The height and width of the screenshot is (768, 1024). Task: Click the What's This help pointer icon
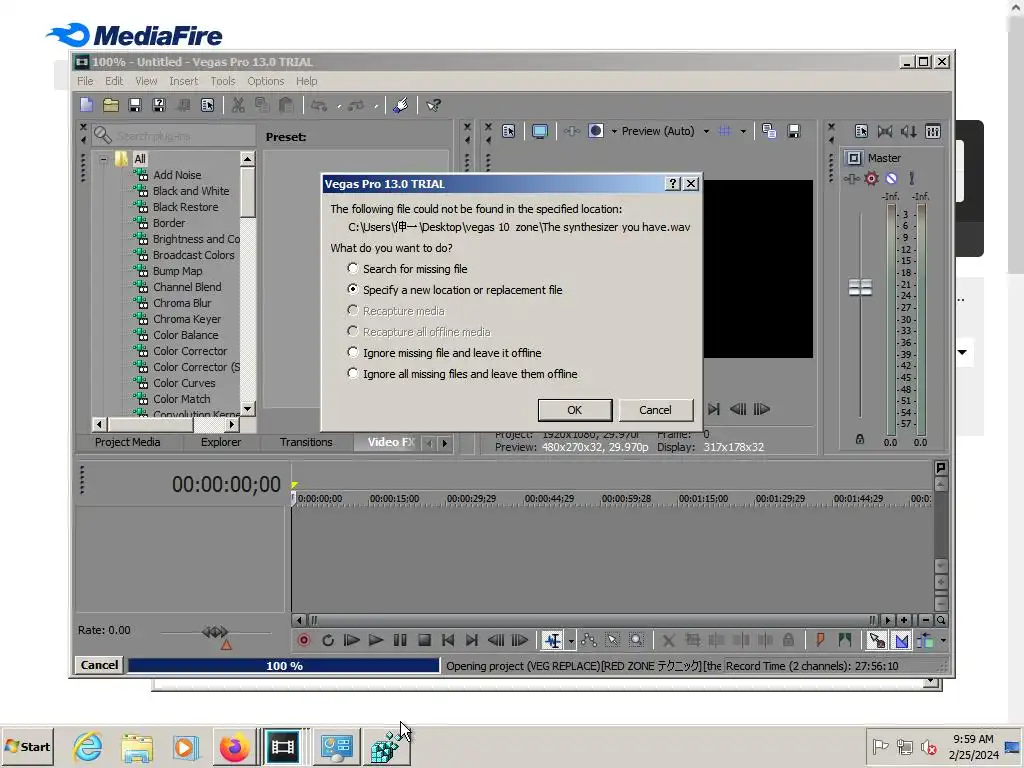coord(434,105)
